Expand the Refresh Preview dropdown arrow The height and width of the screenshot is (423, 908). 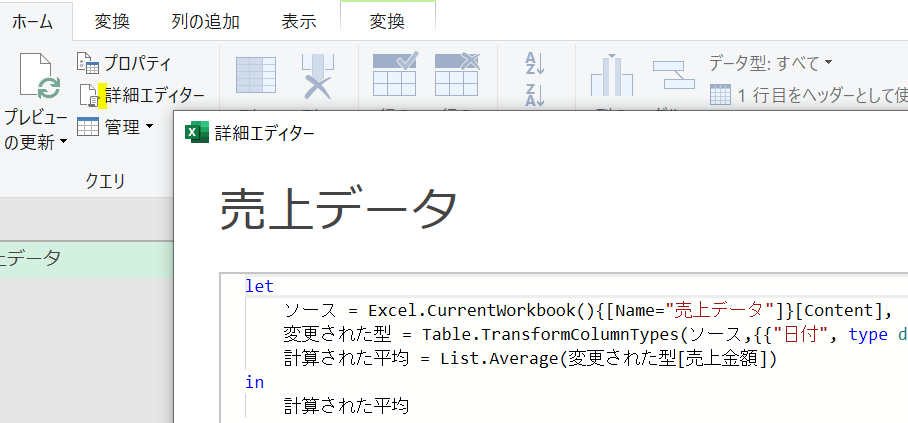[x=63, y=142]
